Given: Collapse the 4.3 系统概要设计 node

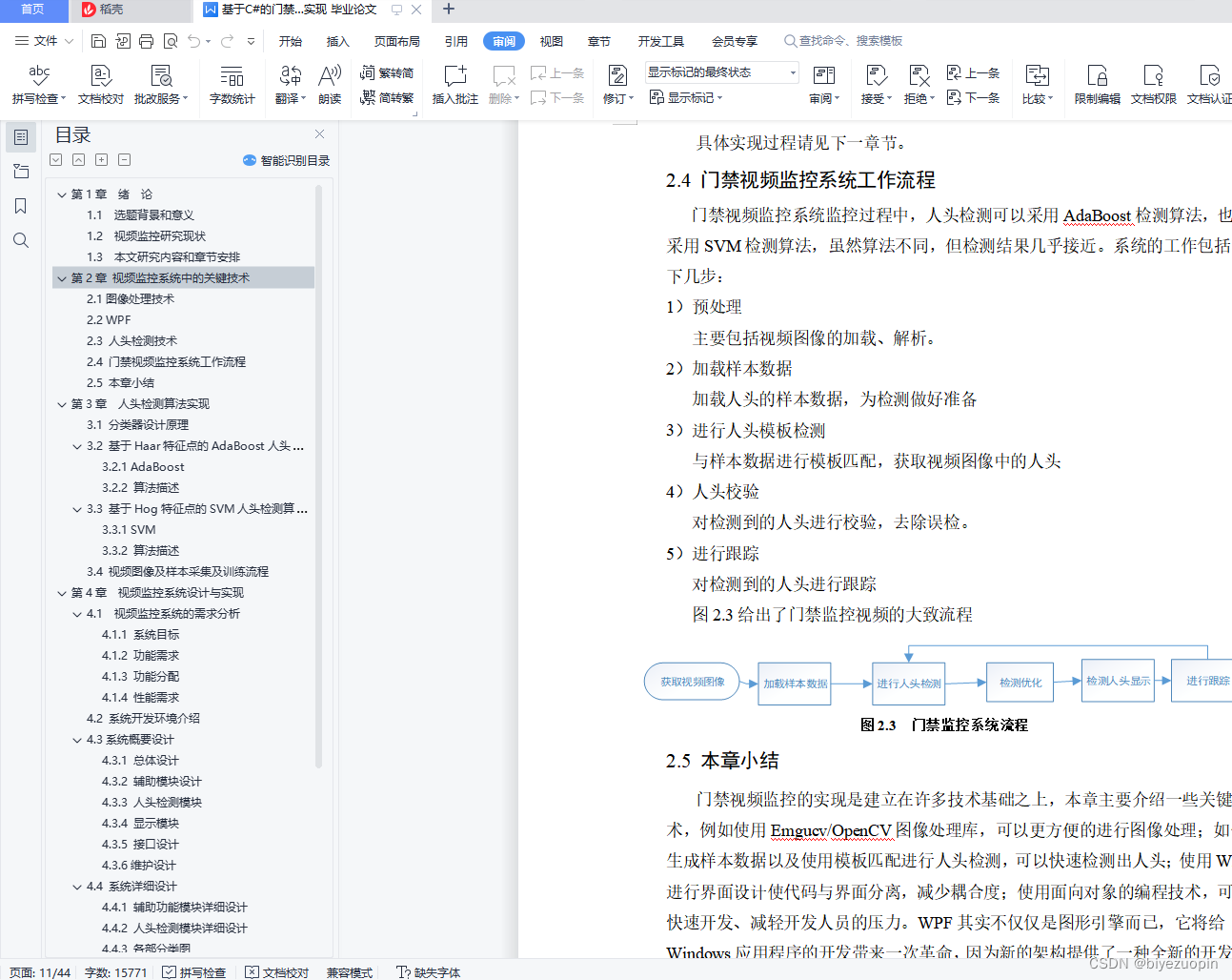Looking at the screenshot, I should tap(77, 740).
